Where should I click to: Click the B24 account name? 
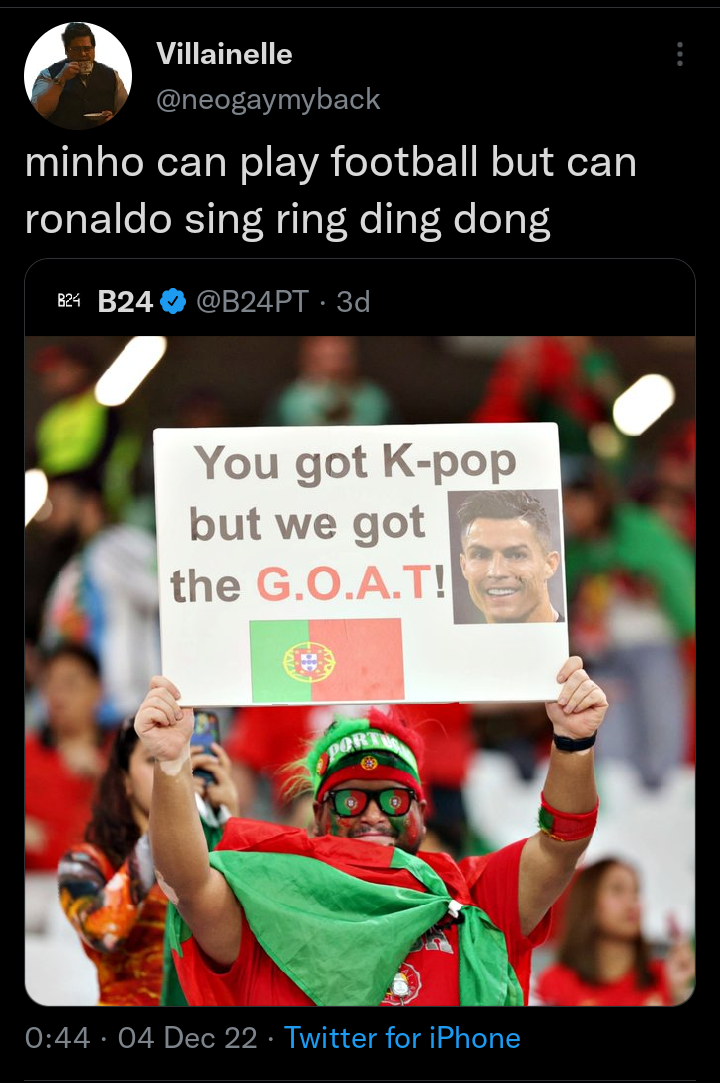pyautogui.click(x=125, y=301)
